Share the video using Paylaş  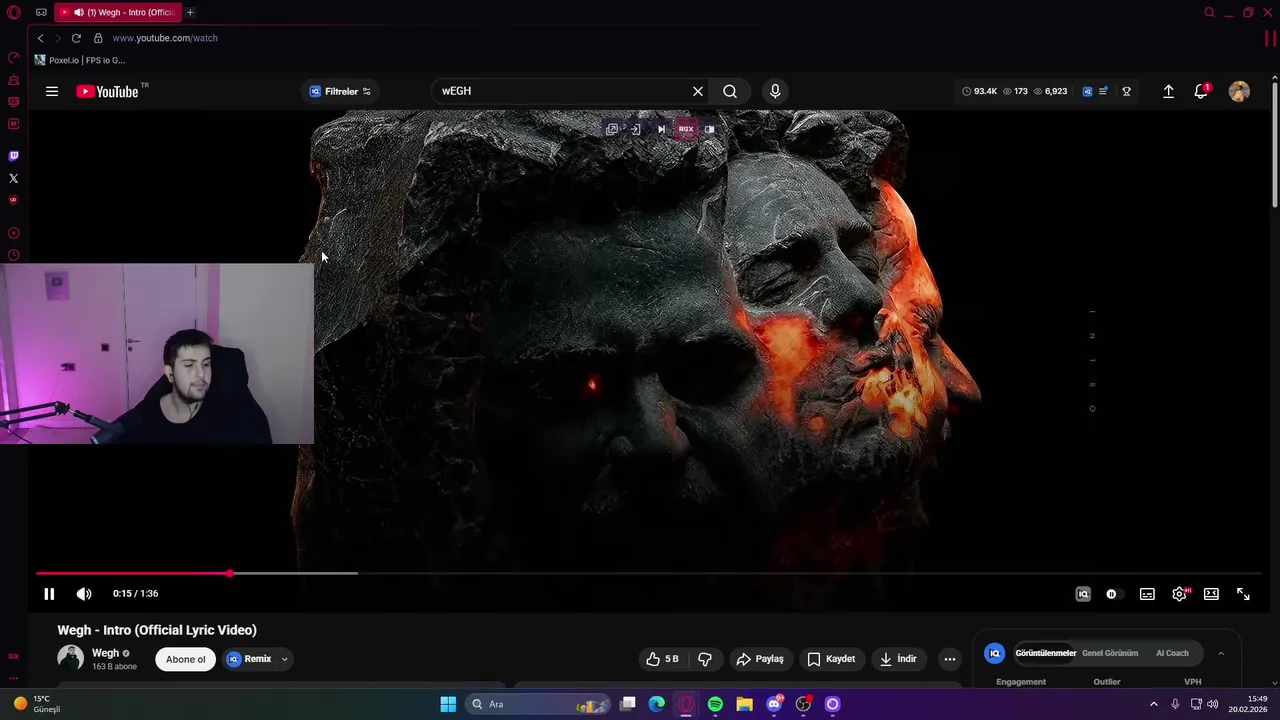pos(760,659)
